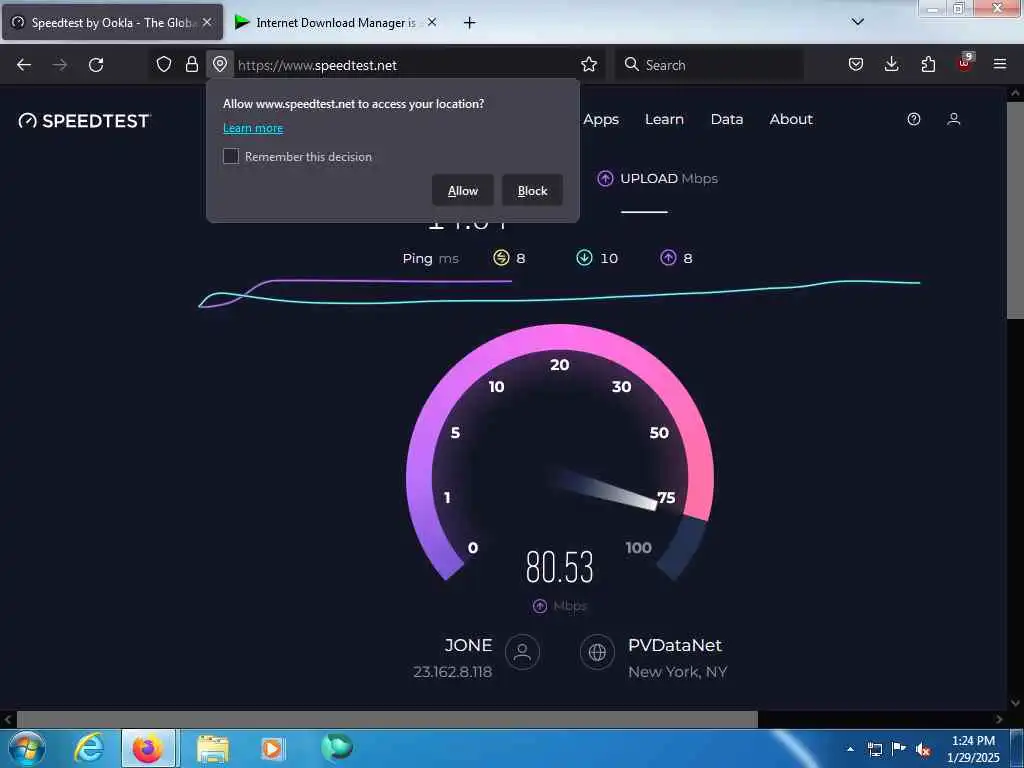Click the horizontal page scrollbar thumb
Image resolution: width=1024 pixels, height=768 pixels.
(387, 720)
